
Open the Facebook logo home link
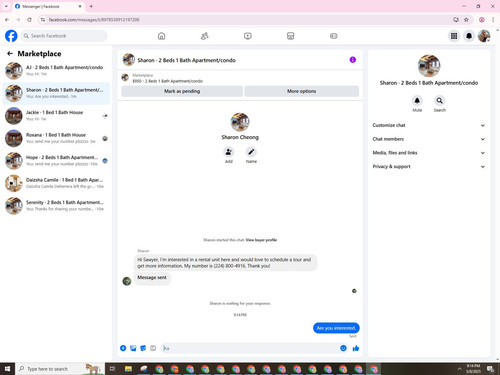(11, 36)
